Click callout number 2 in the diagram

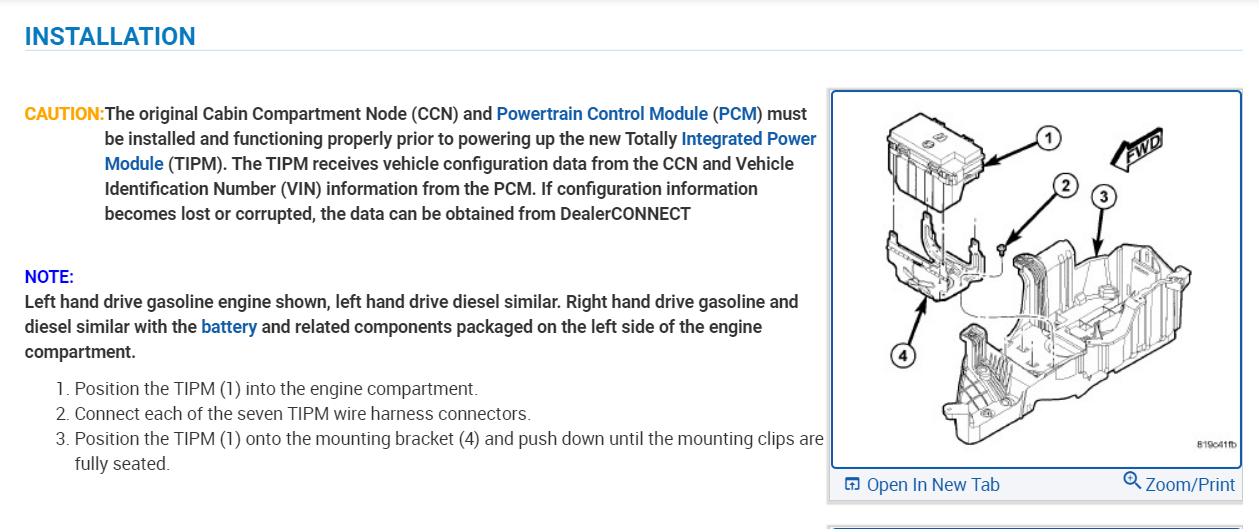(1066, 185)
